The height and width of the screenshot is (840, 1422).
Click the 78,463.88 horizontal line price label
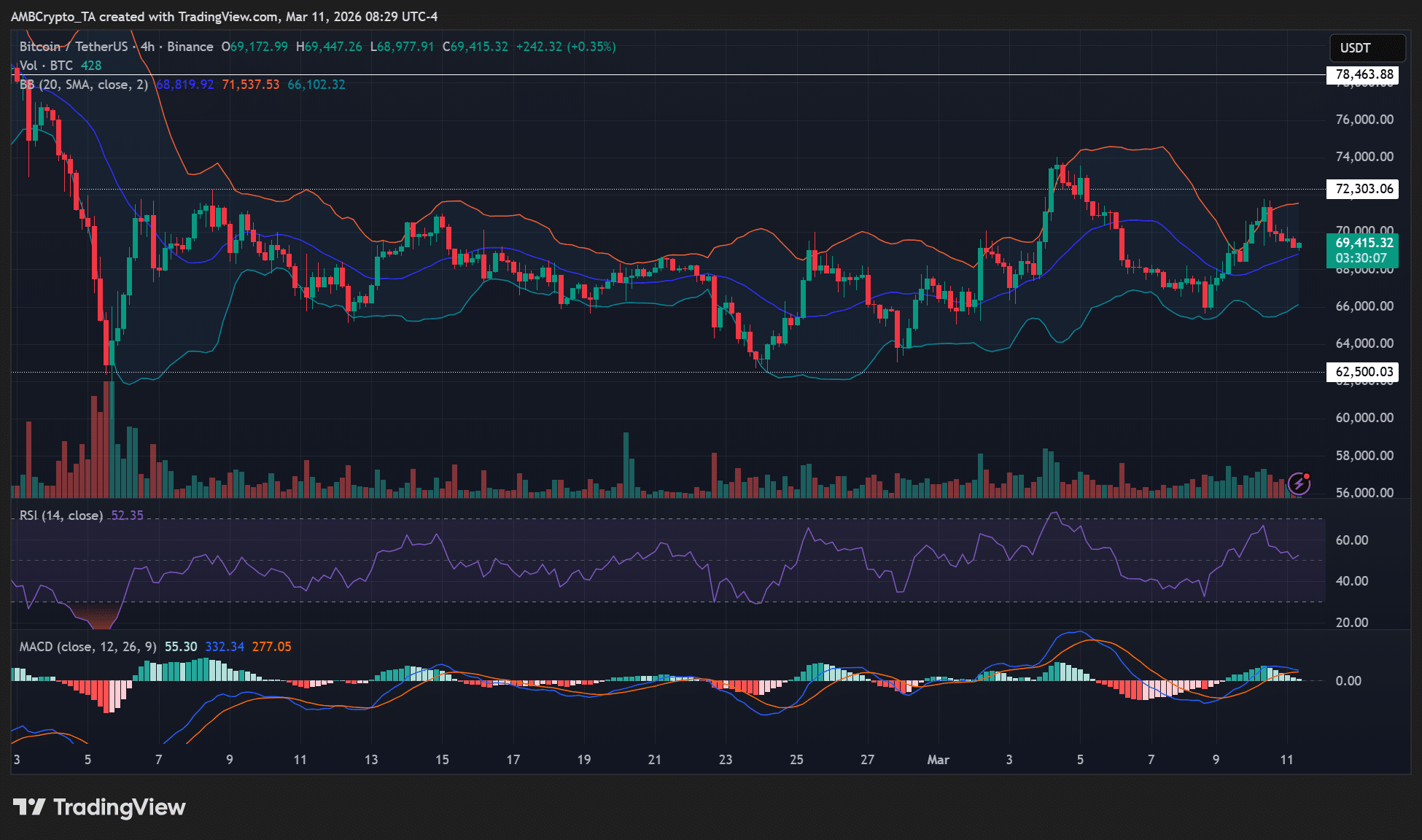coord(1363,74)
